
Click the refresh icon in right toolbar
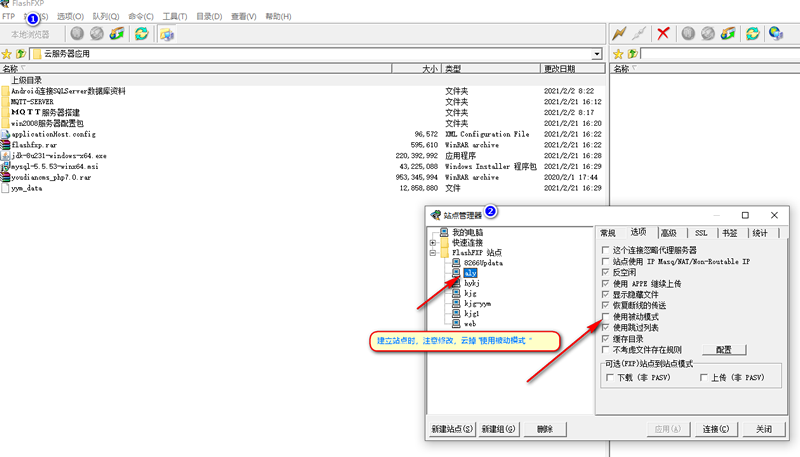point(751,34)
